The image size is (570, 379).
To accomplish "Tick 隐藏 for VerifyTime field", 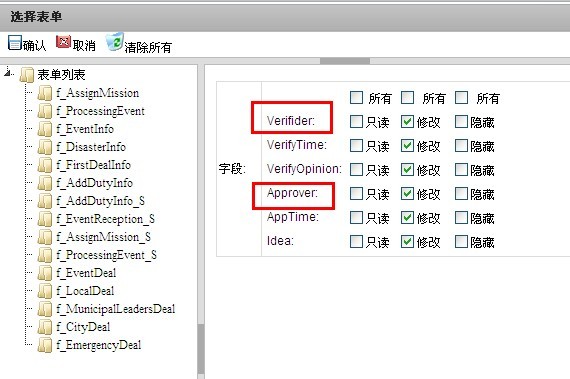I will (x=461, y=146).
